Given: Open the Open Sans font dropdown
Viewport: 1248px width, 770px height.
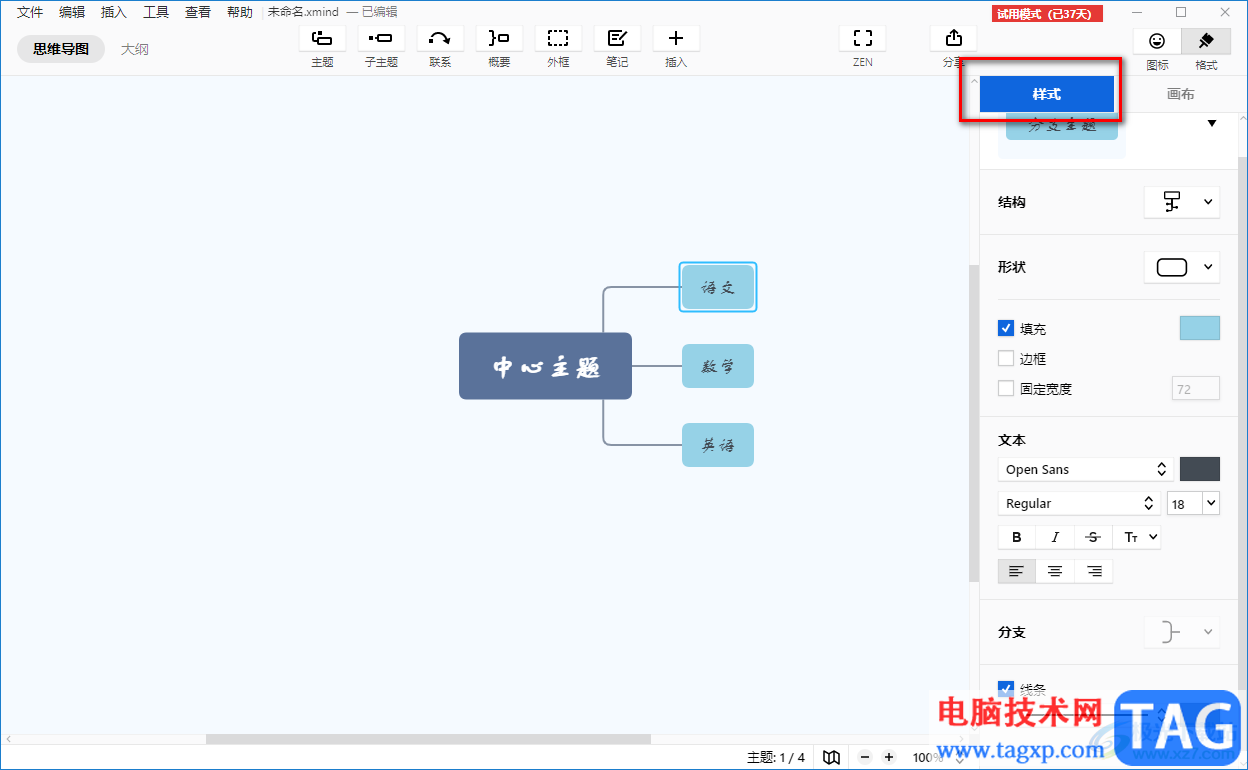Looking at the screenshot, I should tap(1086, 469).
